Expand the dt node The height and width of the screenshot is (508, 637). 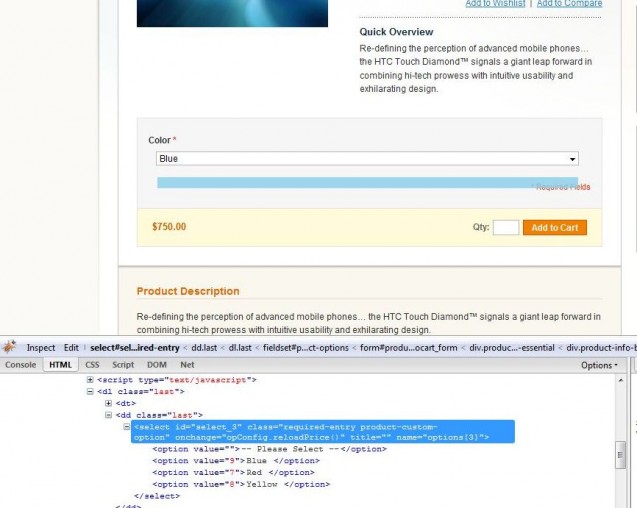coord(108,404)
